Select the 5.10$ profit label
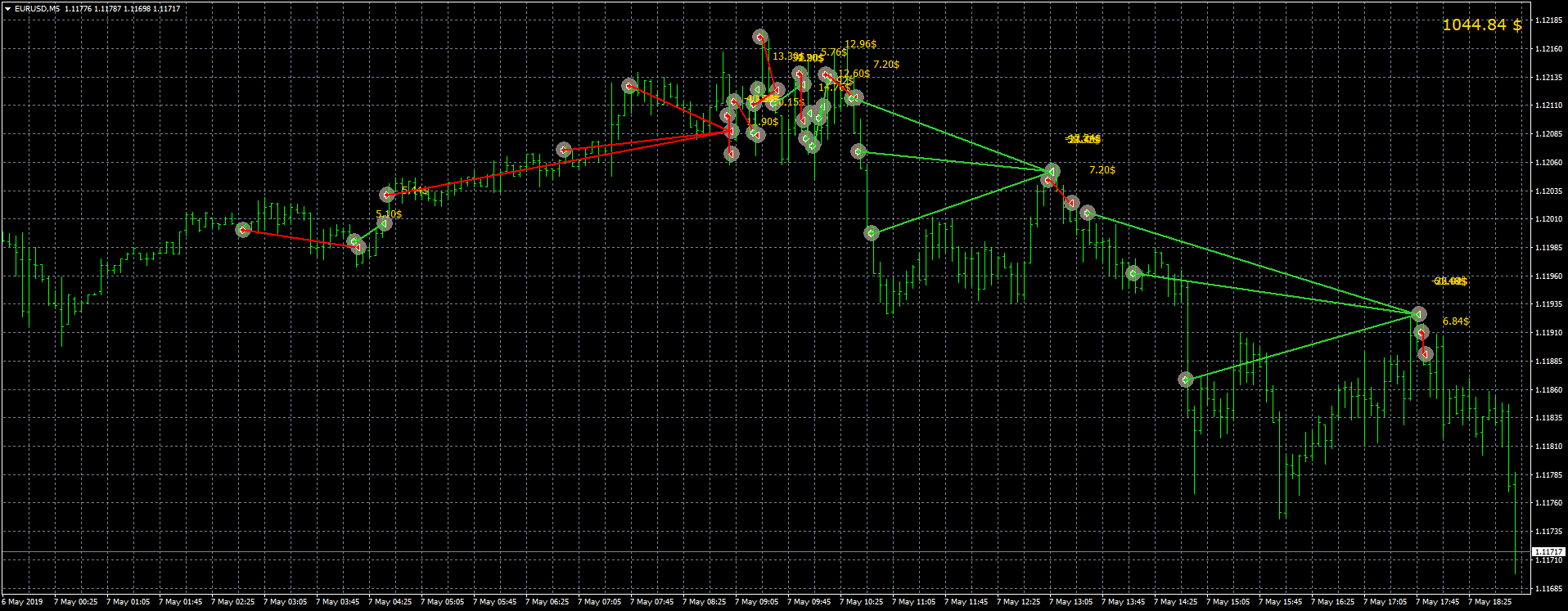The width and height of the screenshot is (1568, 611). click(x=389, y=214)
